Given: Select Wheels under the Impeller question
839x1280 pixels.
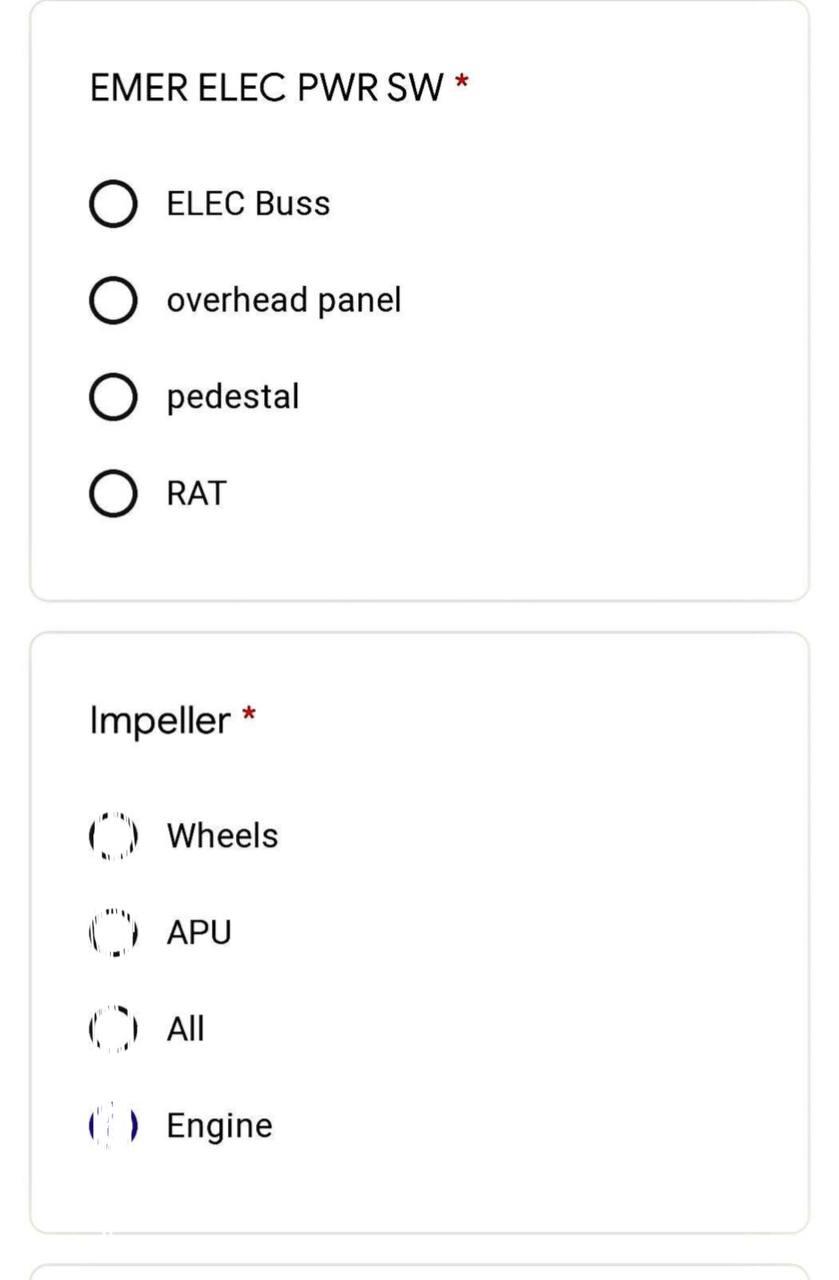Looking at the screenshot, I should [x=113, y=835].
